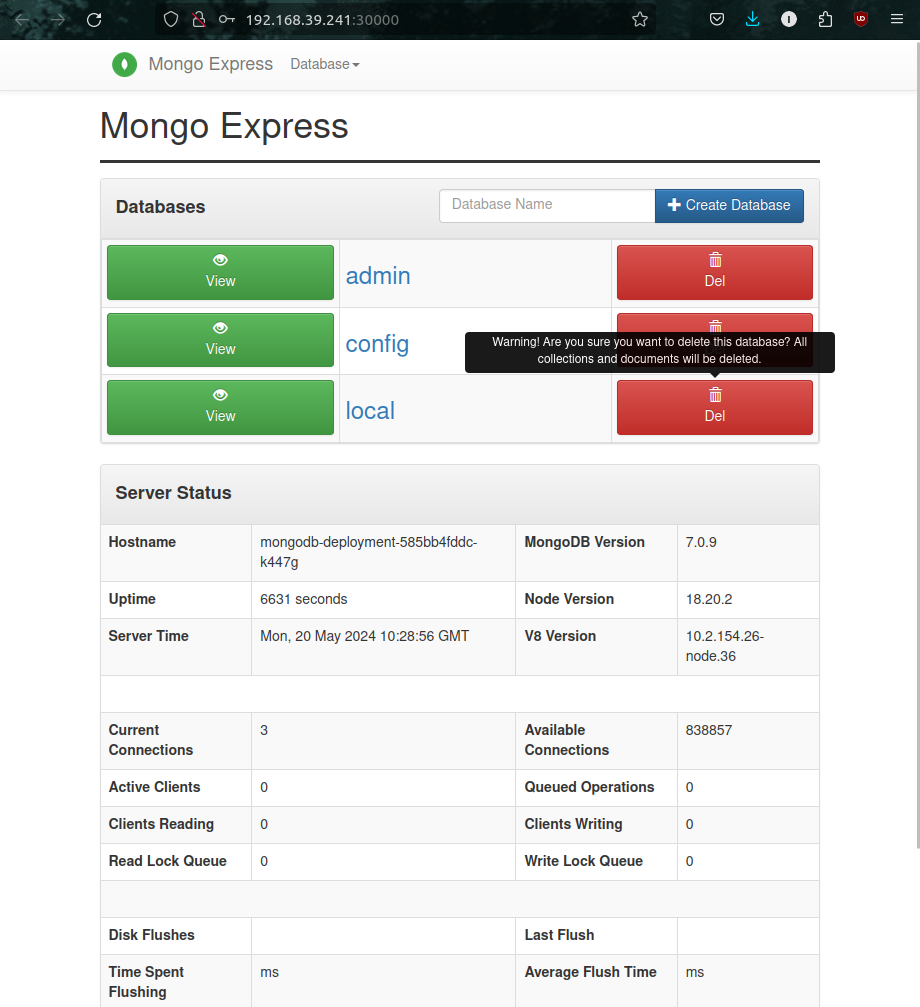Click the Server Status panel heading
The image size is (920, 1007).
point(173,493)
